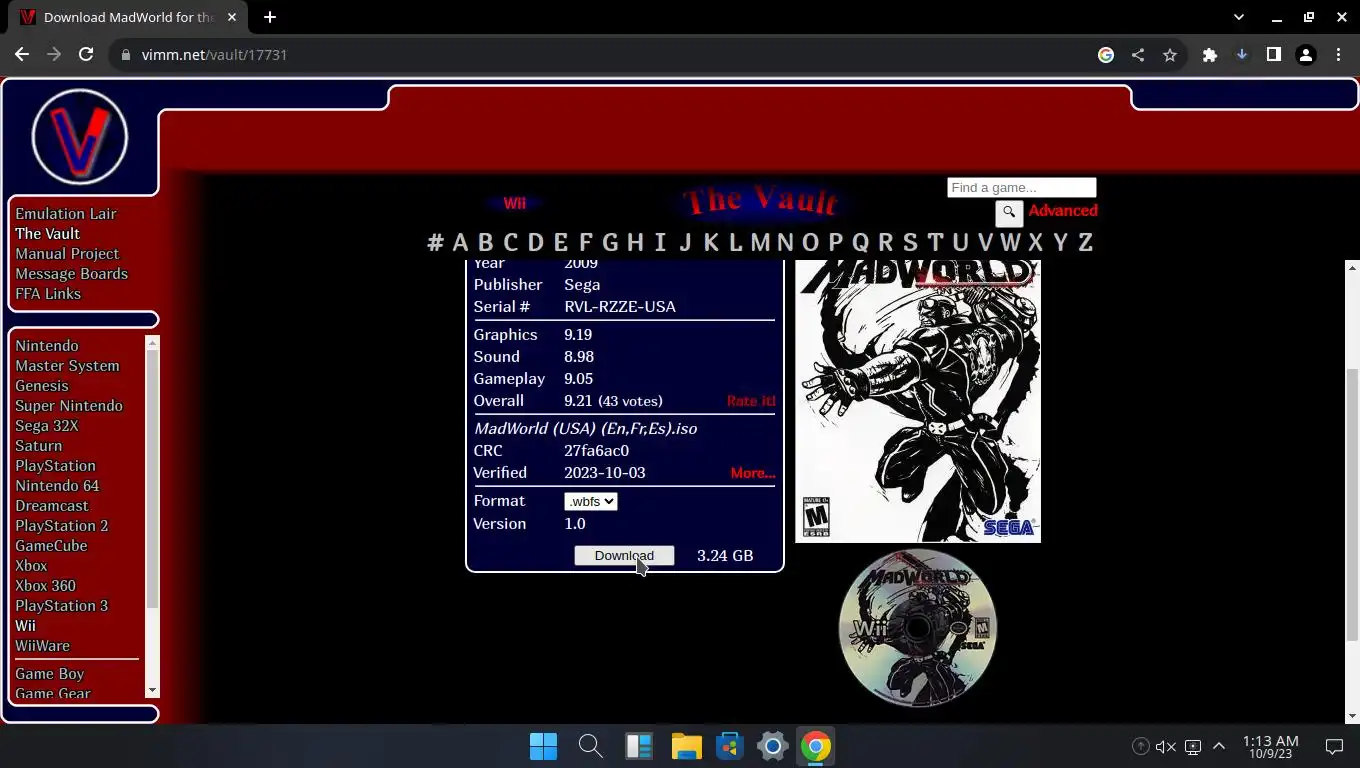Image resolution: width=1360 pixels, height=768 pixels.
Task: Select Game Boy console
Action: [49, 674]
